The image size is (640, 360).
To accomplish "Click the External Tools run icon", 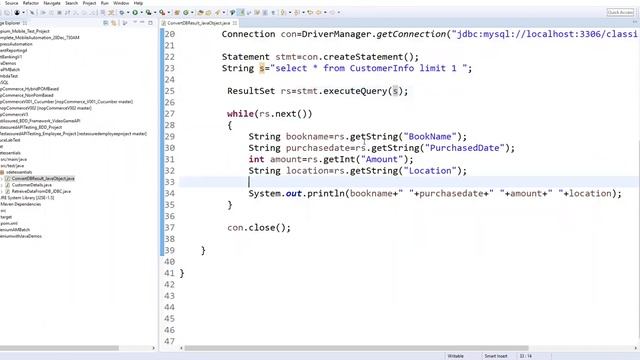I will 162,12.
